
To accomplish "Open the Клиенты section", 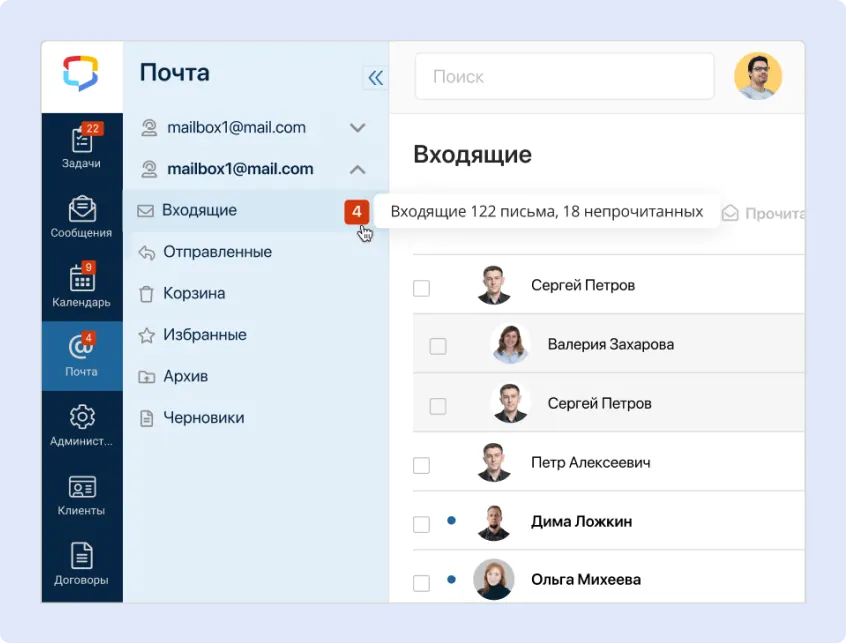I will [x=81, y=494].
